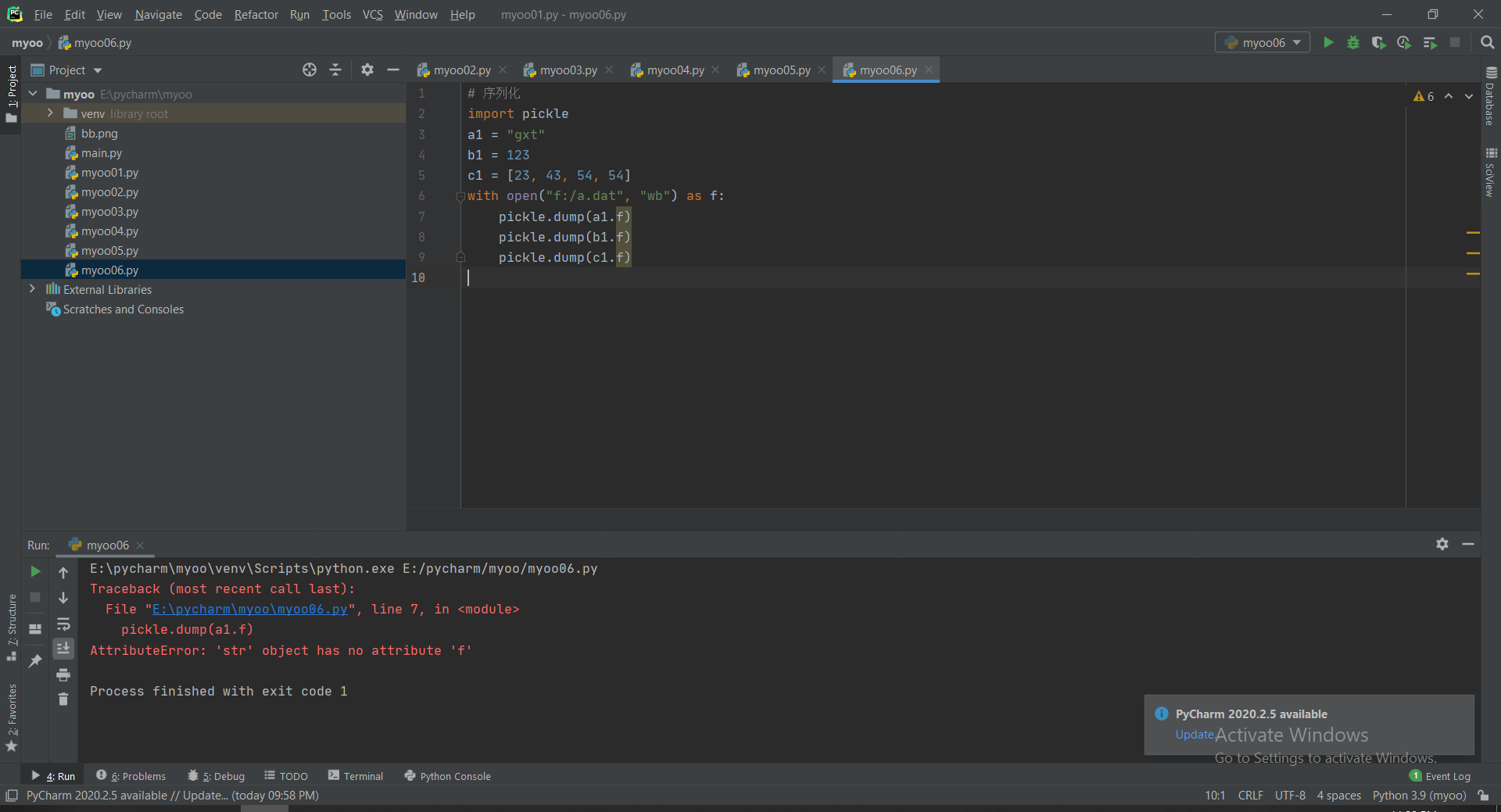This screenshot has height=812, width=1501.
Task: Switch to the myoo03.py editor tab
Action: (568, 70)
